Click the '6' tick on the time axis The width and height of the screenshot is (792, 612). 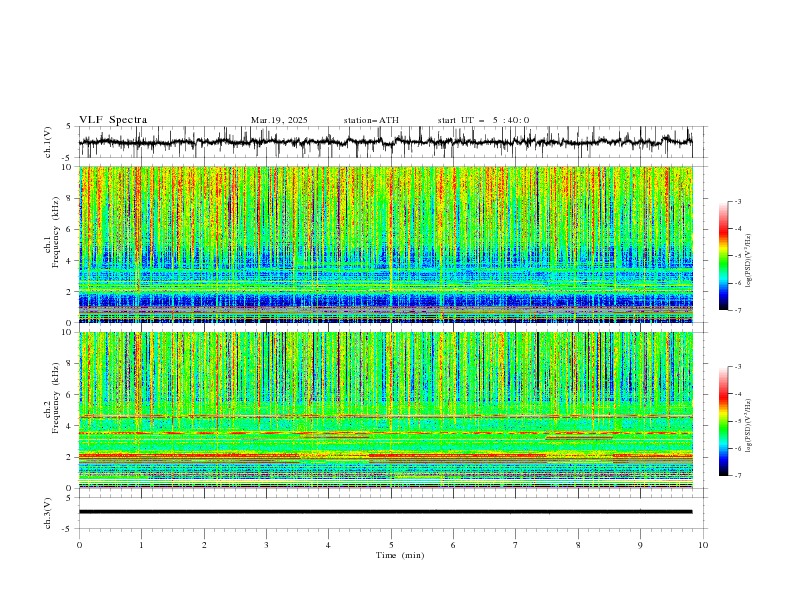[x=453, y=545]
